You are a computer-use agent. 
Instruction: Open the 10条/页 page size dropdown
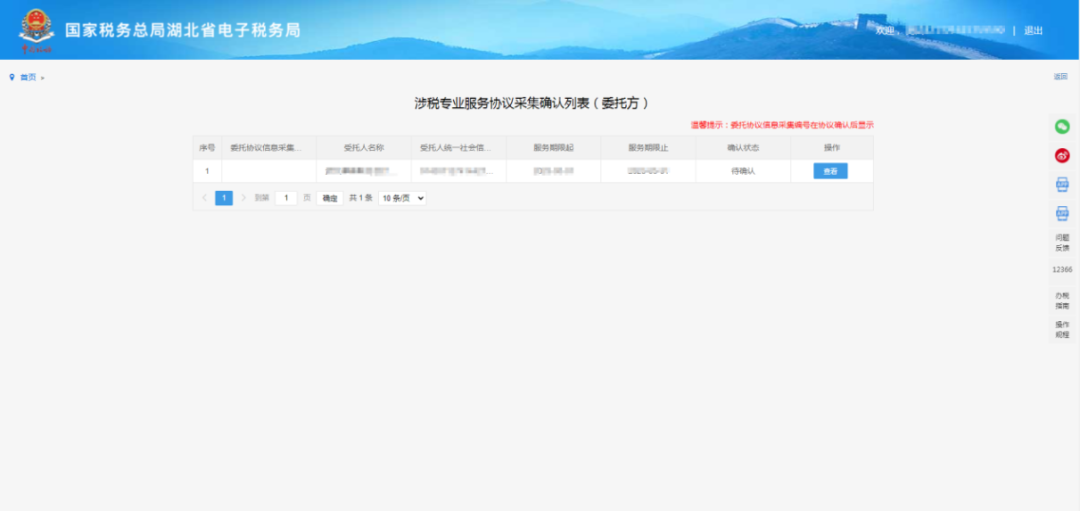point(402,198)
